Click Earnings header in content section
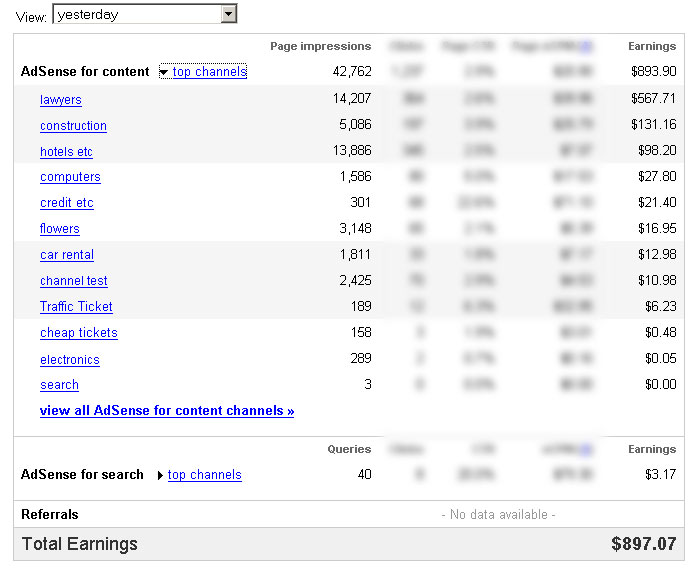This screenshot has height=568, width=695. 652,47
